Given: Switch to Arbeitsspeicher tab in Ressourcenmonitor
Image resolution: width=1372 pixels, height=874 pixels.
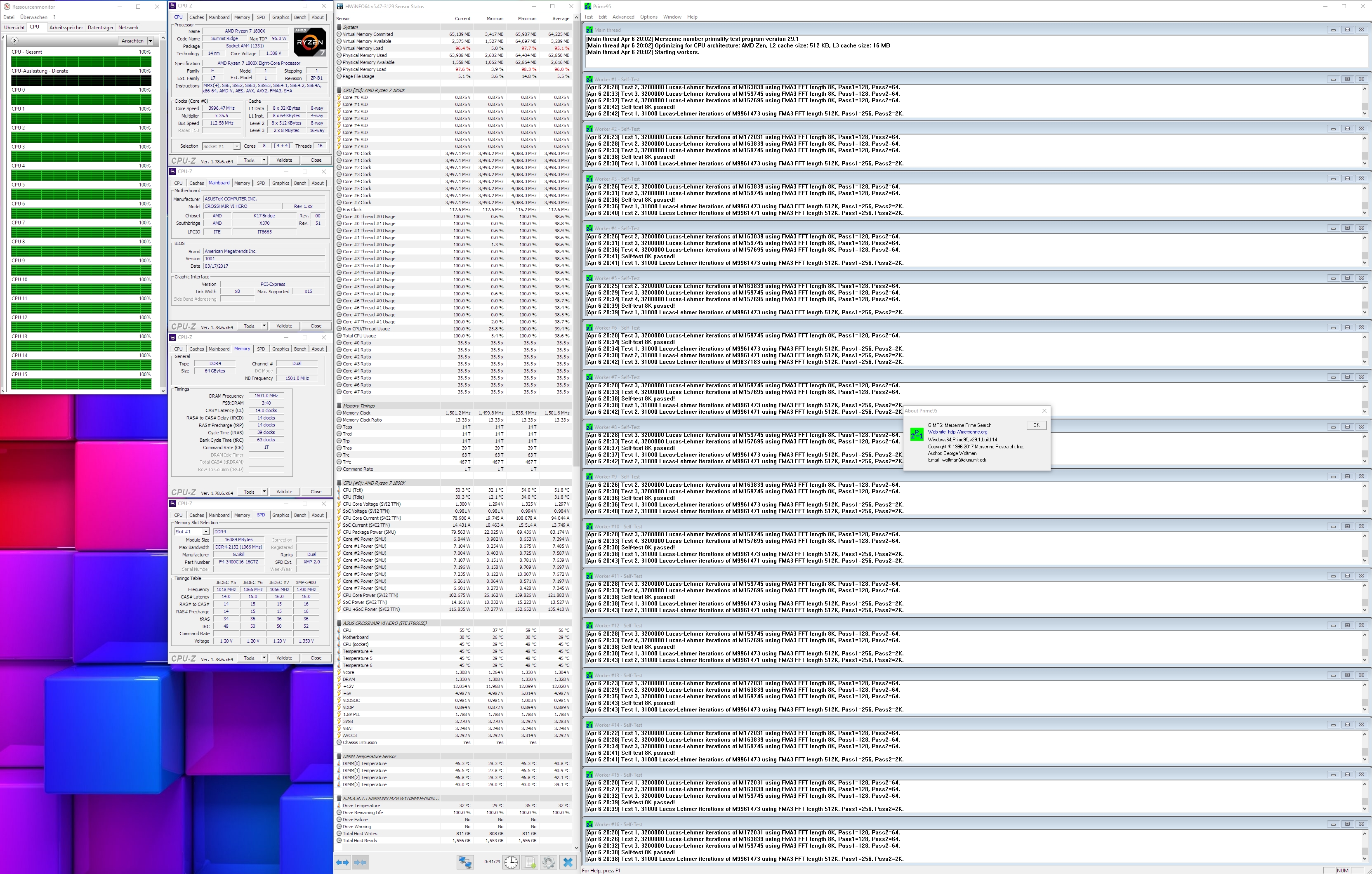Looking at the screenshot, I should click(x=66, y=27).
